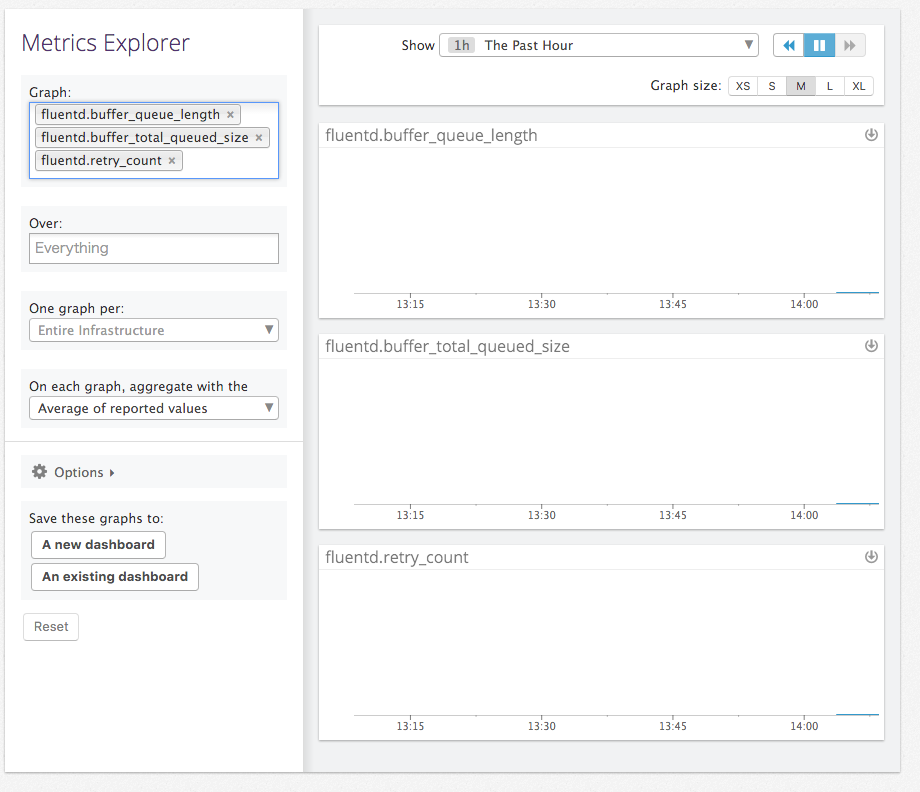
Task: Click the rewind time button
Action: point(789,45)
